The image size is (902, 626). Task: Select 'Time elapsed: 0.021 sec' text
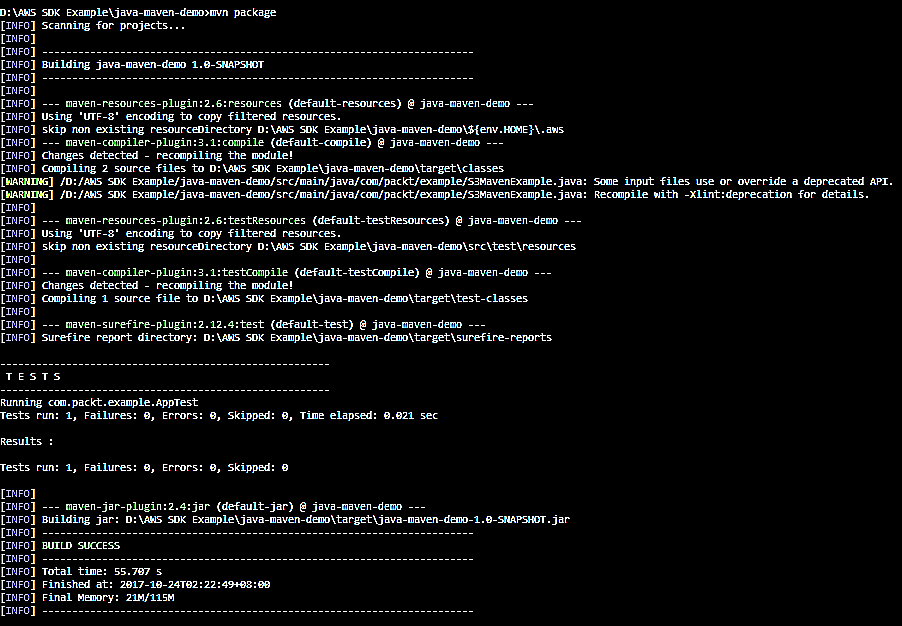pyautogui.click(x=369, y=415)
